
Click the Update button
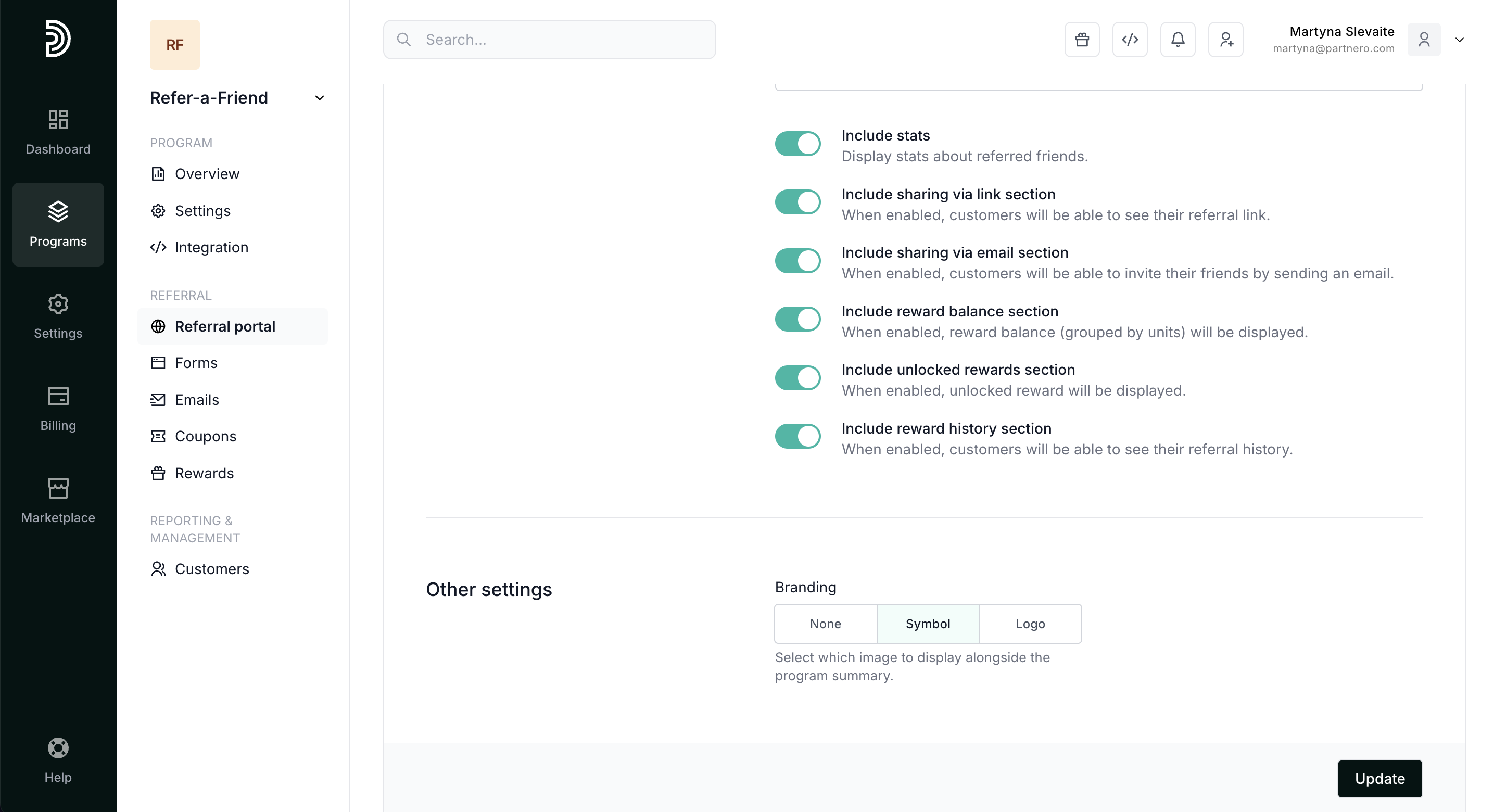[x=1379, y=778]
